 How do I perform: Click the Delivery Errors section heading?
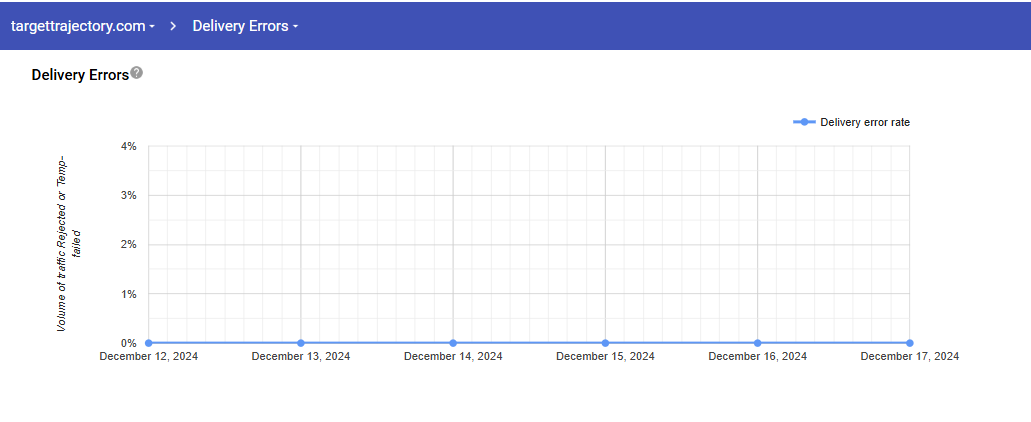tap(80, 75)
